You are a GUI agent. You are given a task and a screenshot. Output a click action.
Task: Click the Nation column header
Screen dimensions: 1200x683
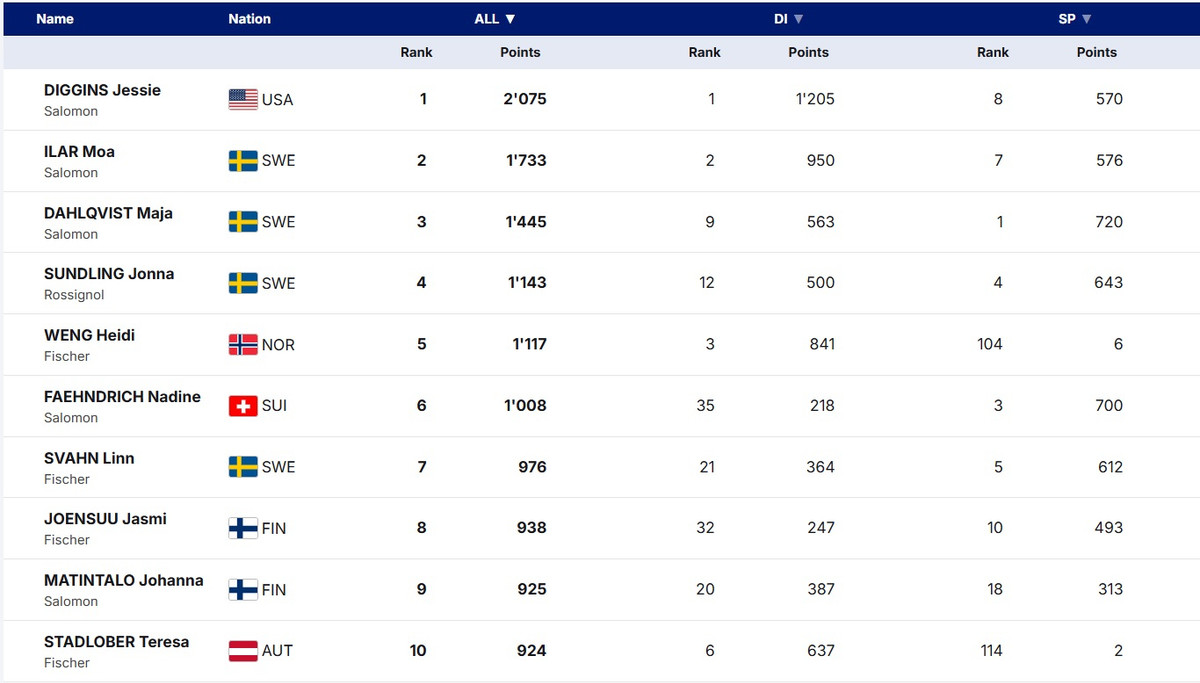(x=249, y=19)
